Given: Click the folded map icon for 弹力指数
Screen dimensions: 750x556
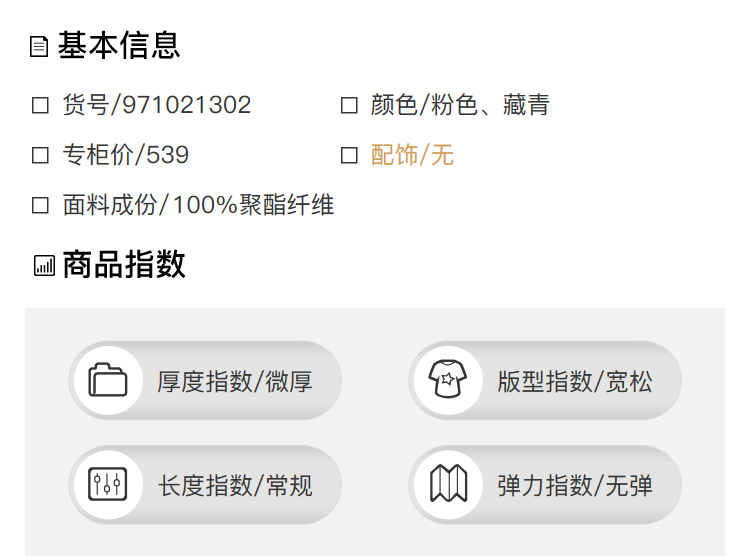Looking at the screenshot, I should (448, 485).
